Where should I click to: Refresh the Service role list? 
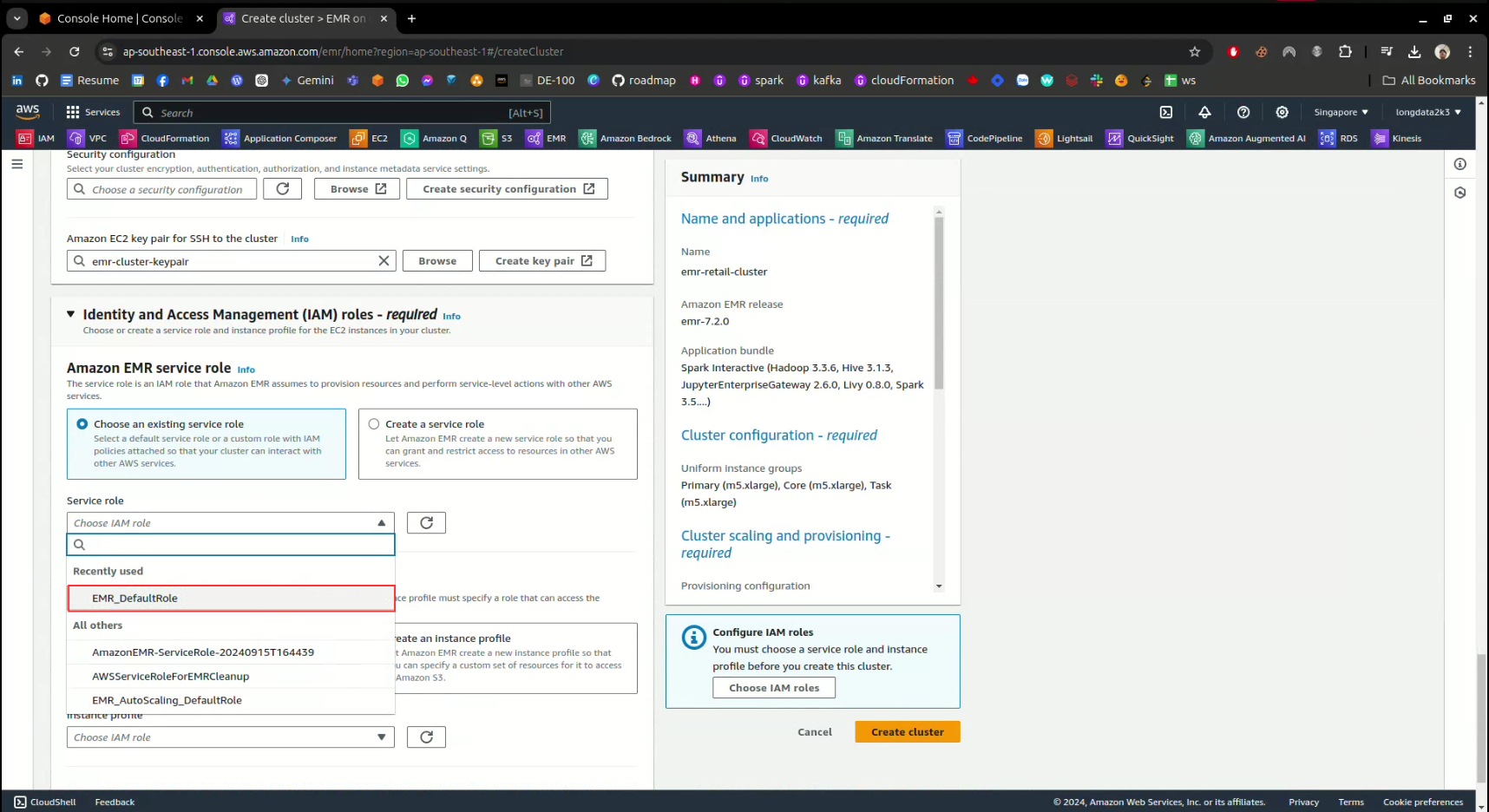click(426, 523)
